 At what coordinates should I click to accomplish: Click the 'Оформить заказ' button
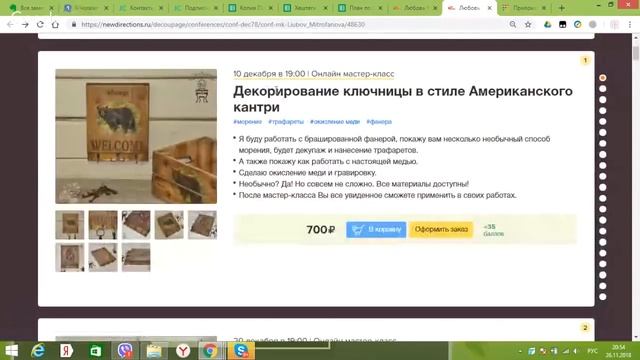[x=441, y=229]
